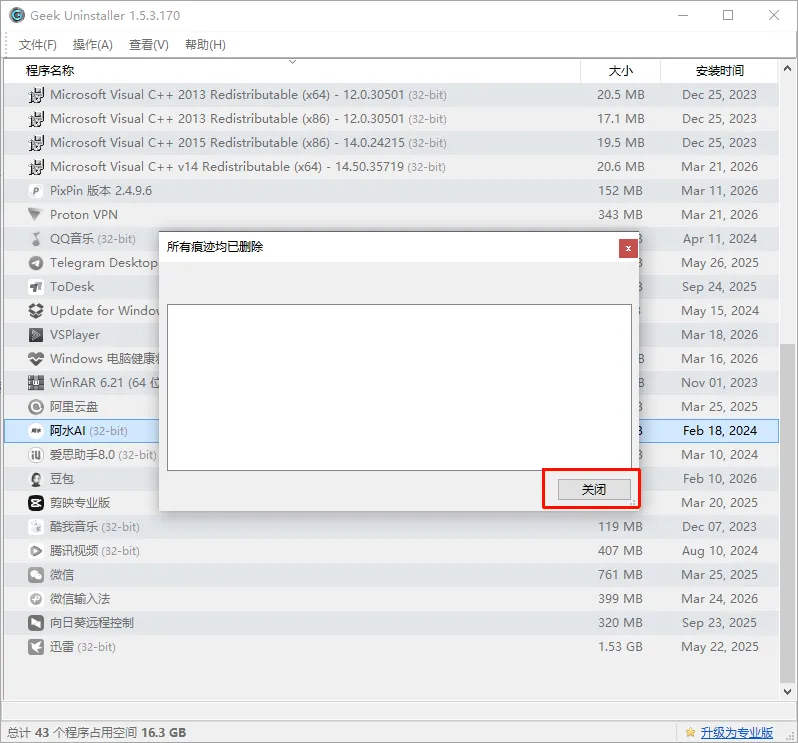Viewport: 798px width, 743px height.
Task: Click the 微信 app icon
Action: coord(36,575)
